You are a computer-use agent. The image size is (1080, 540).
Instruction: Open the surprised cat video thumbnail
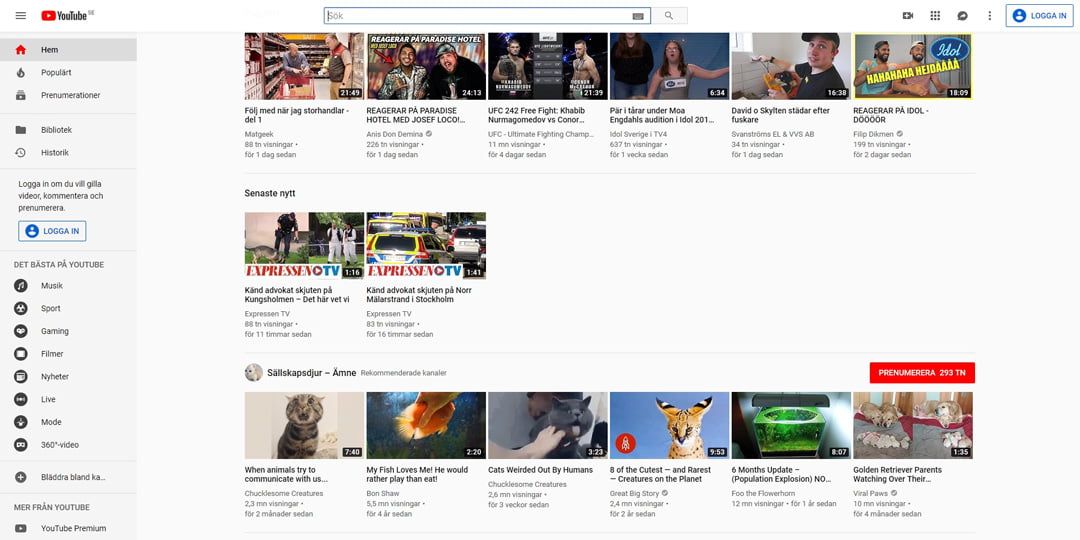304,426
